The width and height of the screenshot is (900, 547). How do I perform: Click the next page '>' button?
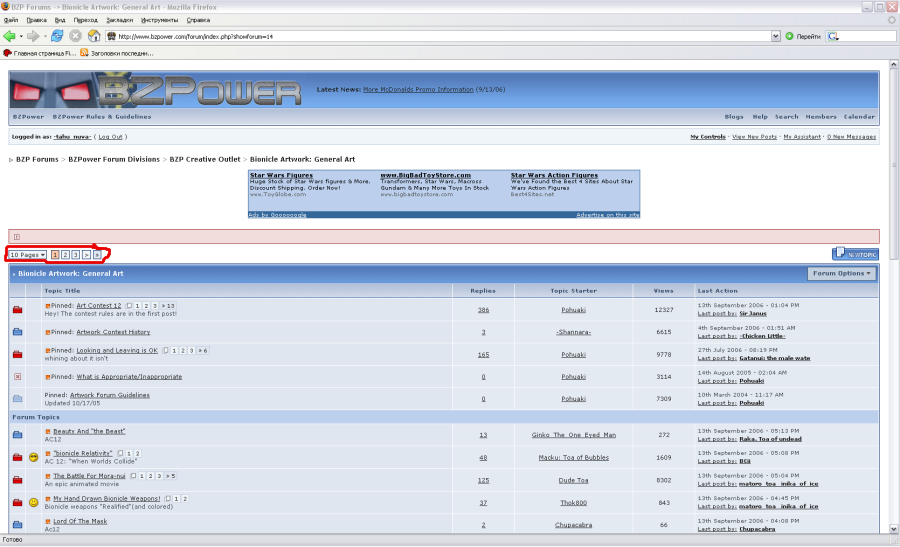pyautogui.click(x=86, y=255)
